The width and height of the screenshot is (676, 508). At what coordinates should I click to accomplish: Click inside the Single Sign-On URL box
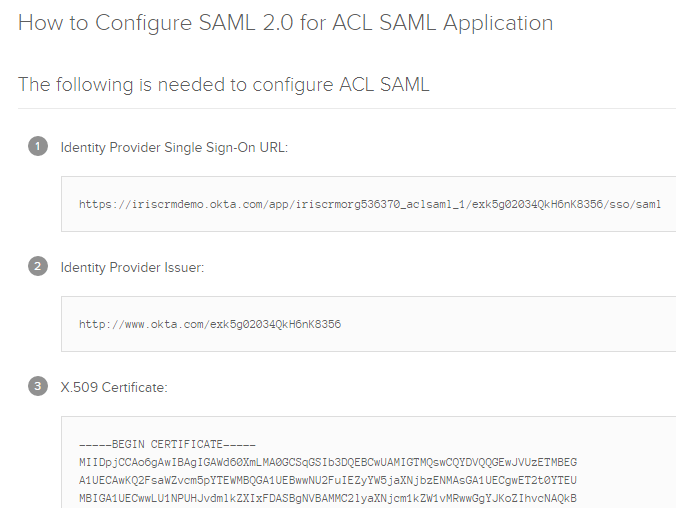click(x=369, y=204)
